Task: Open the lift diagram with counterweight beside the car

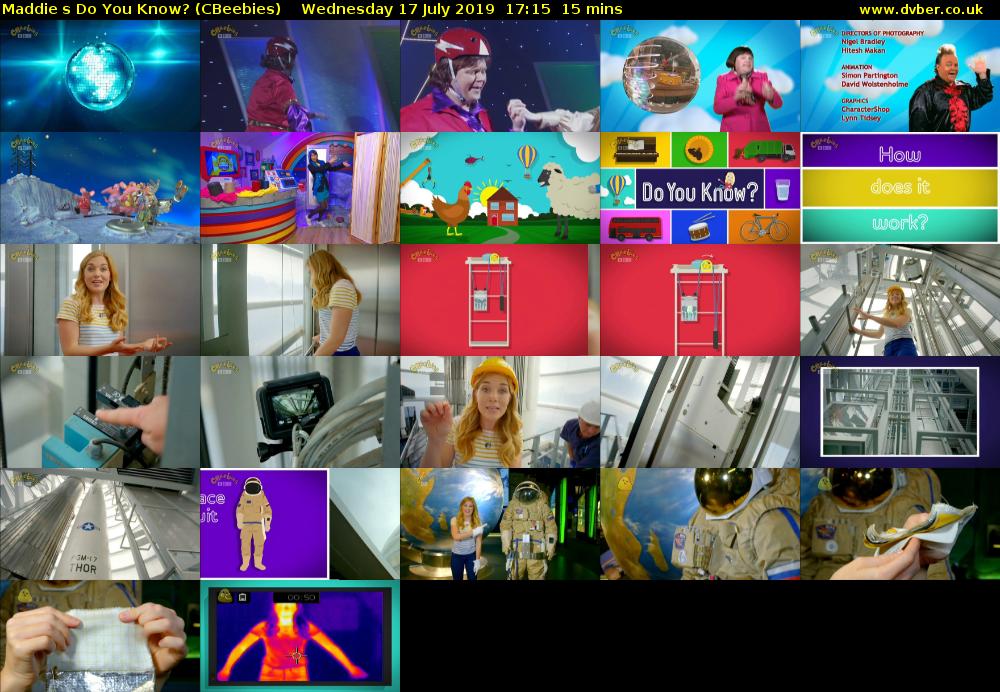Action: 500,300
